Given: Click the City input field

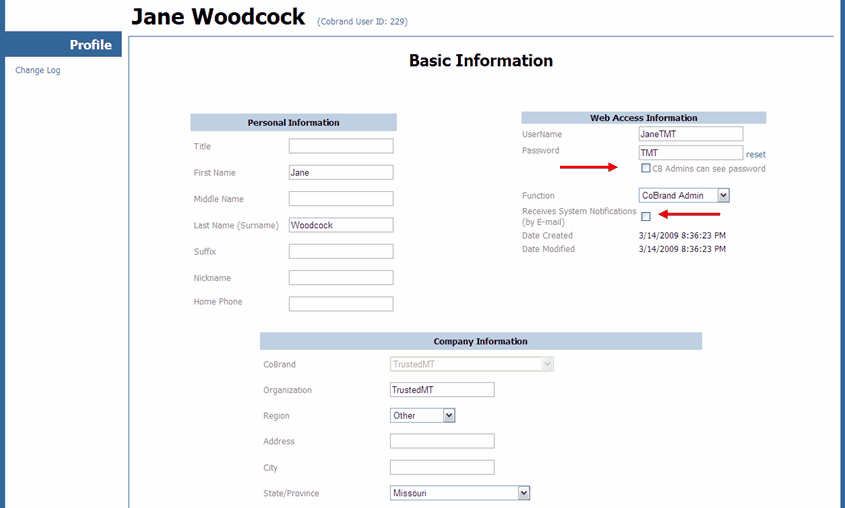Looking at the screenshot, I should coord(442,468).
